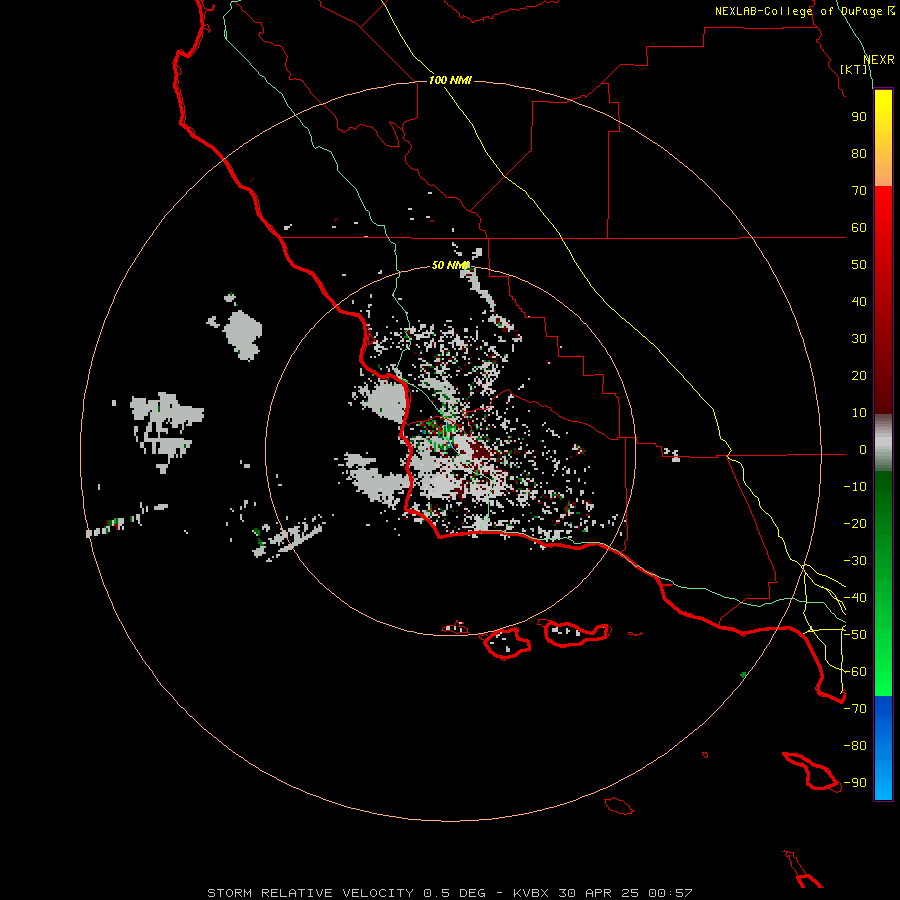Click the positive 20 scale value
This screenshot has height=900, width=900.
859,376
